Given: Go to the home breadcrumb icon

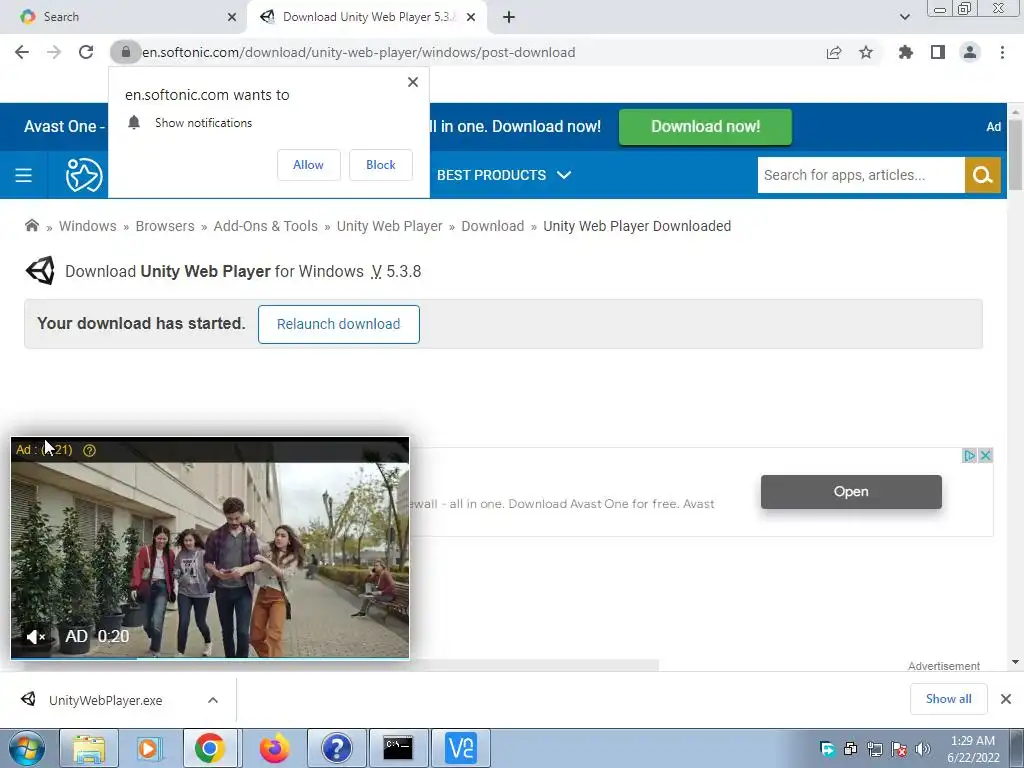Looking at the screenshot, I should pyautogui.click(x=31, y=225).
